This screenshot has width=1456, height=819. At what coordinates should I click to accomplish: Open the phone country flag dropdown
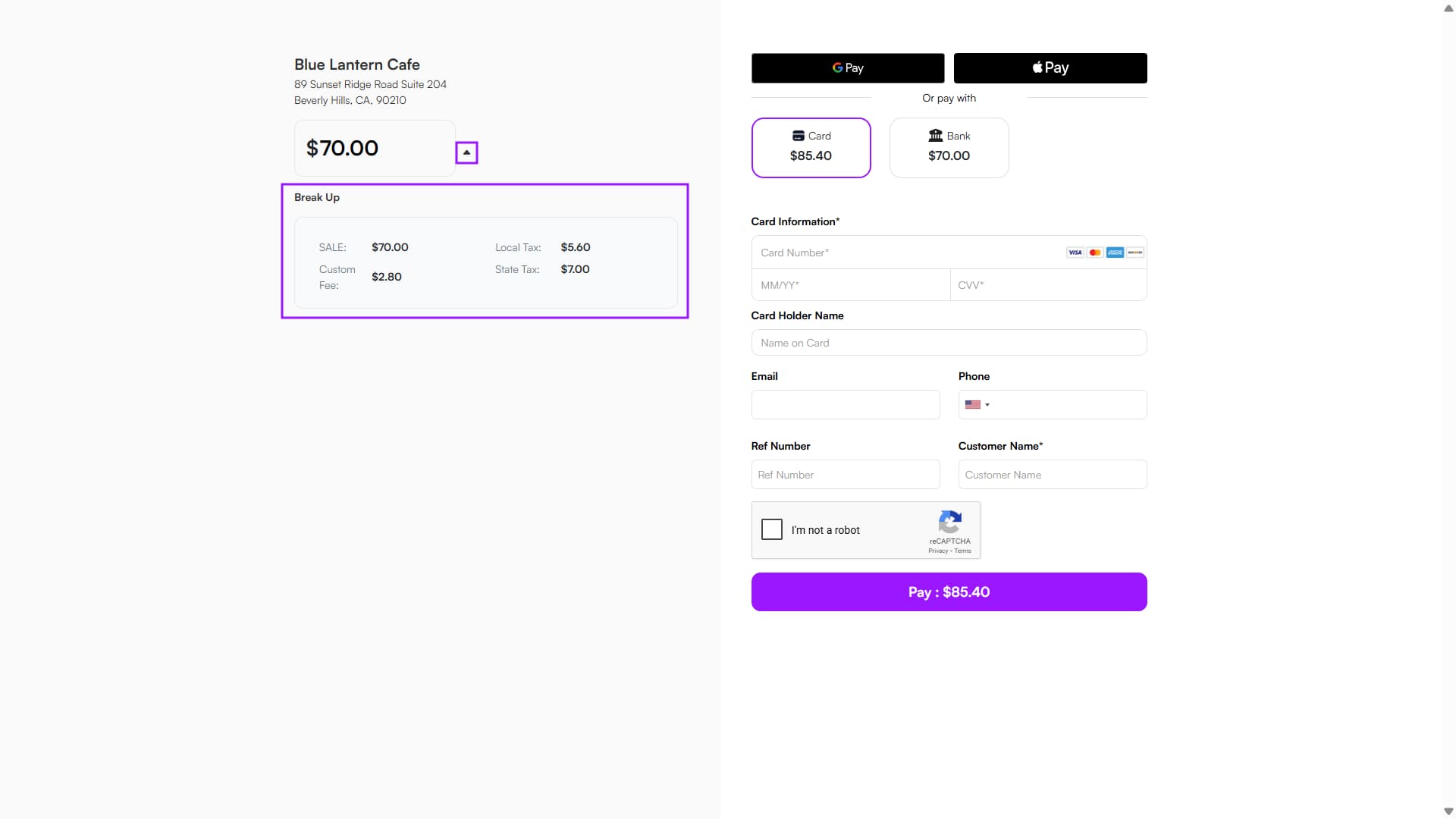[x=977, y=405]
